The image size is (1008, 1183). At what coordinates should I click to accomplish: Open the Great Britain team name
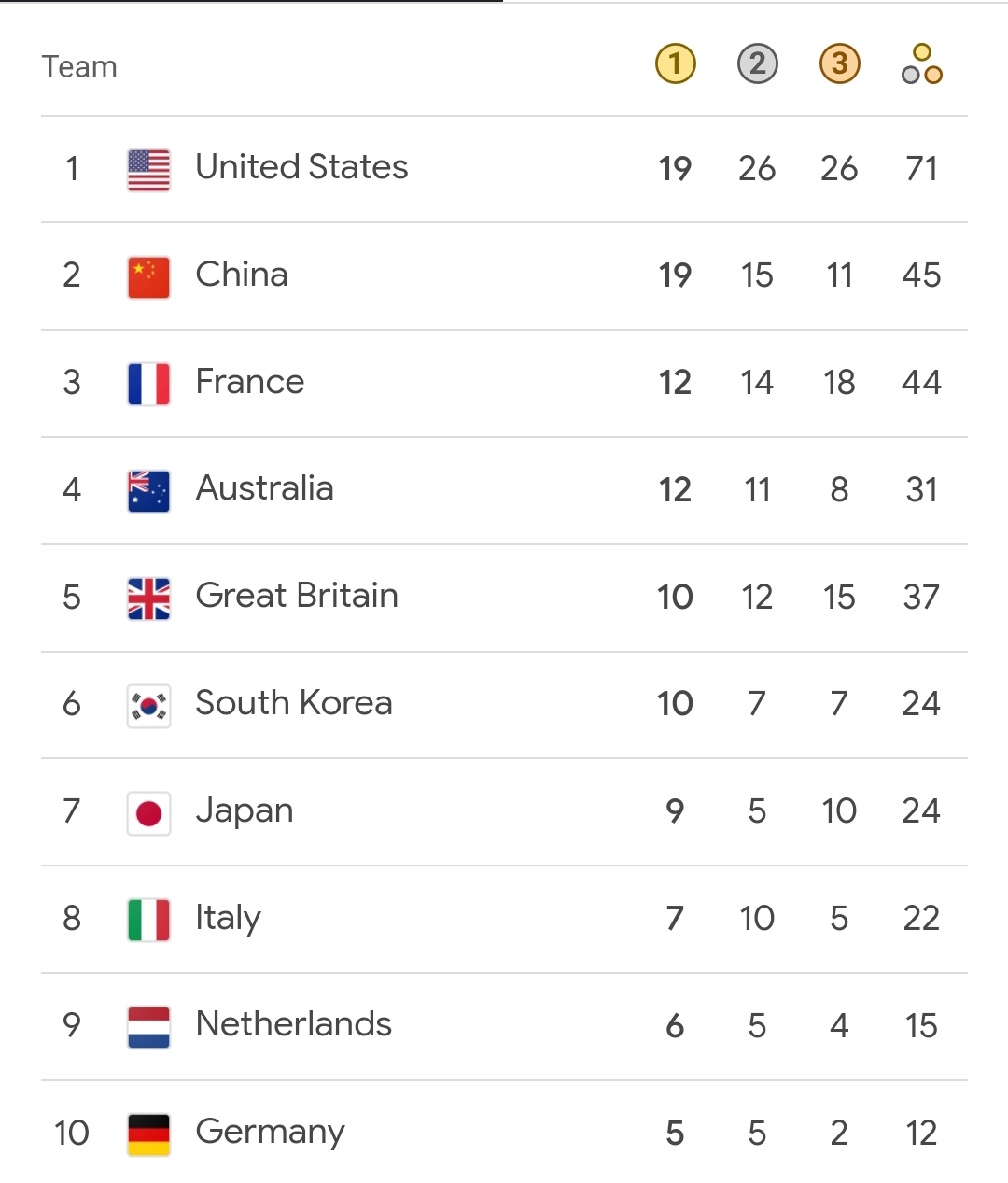pyautogui.click(x=297, y=597)
